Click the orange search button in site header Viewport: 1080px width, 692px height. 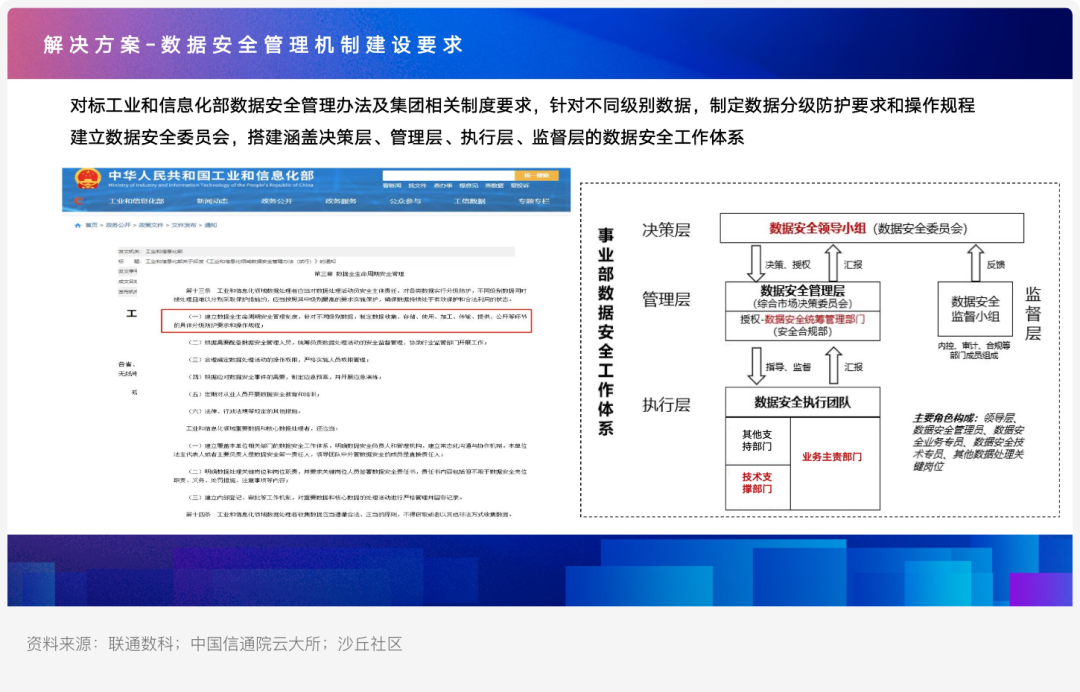541,176
